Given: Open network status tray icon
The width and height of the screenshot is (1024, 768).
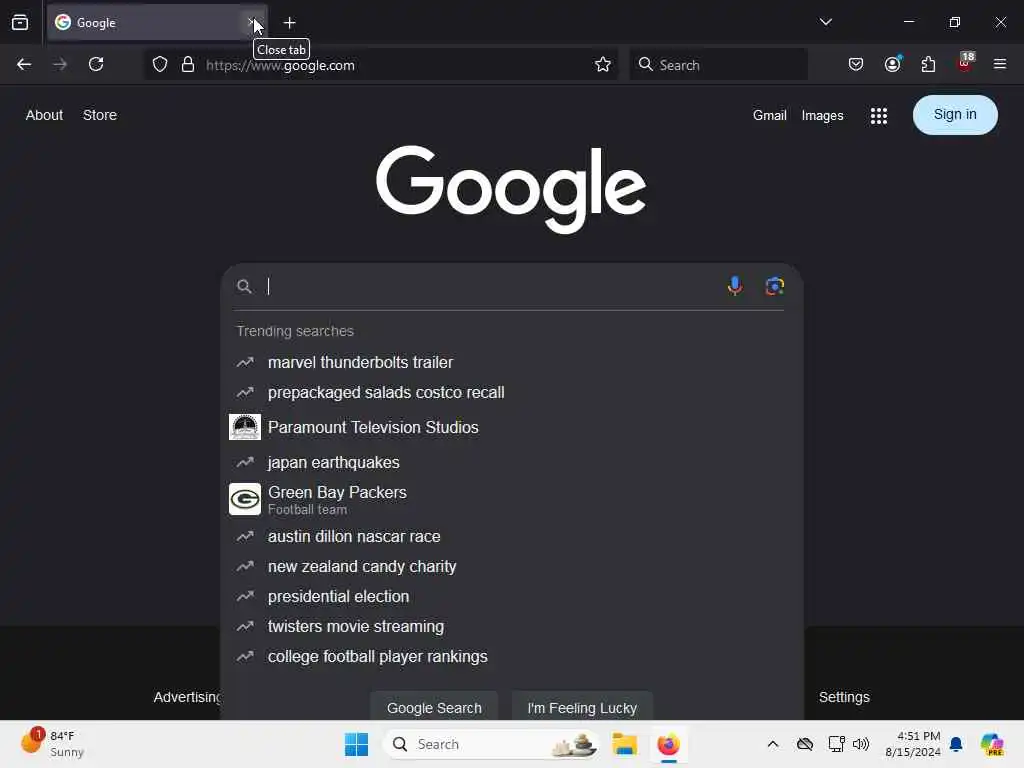Looking at the screenshot, I should (836, 744).
